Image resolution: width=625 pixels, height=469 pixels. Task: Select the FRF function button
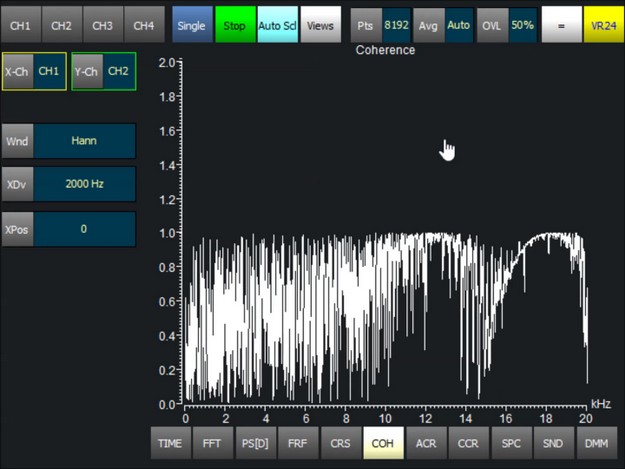coord(297,442)
